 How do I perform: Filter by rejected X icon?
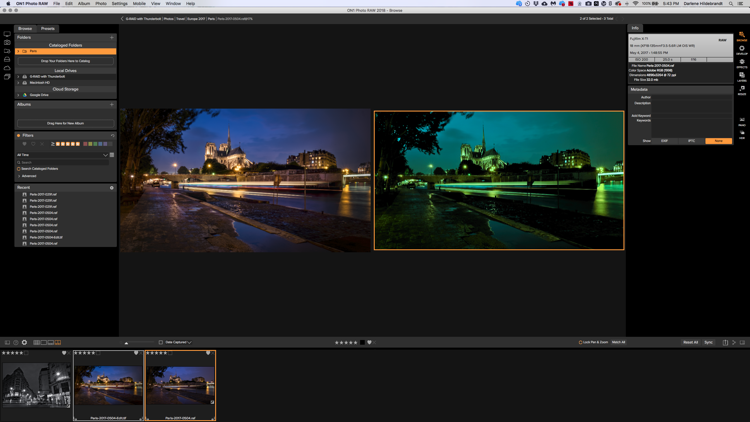click(42, 144)
